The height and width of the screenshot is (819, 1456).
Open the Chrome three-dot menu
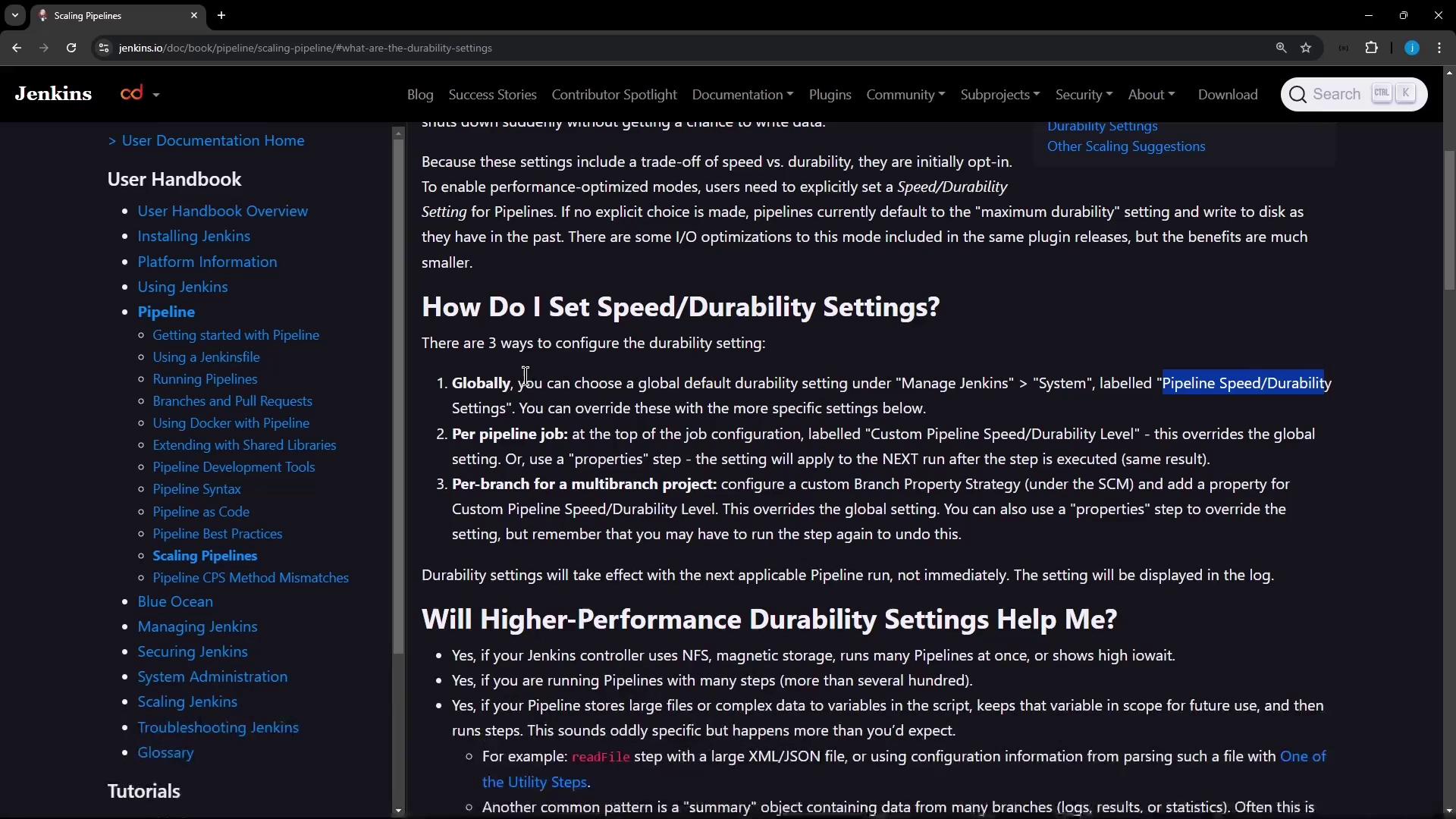click(x=1439, y=48)
